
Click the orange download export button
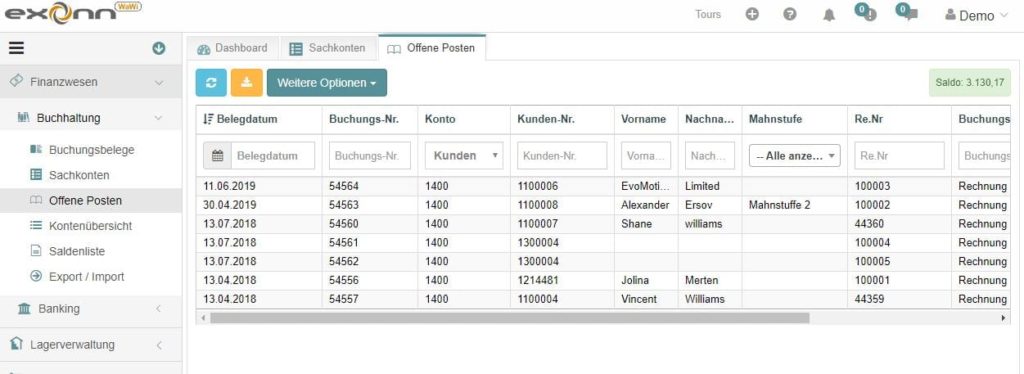tap(246, 83)
